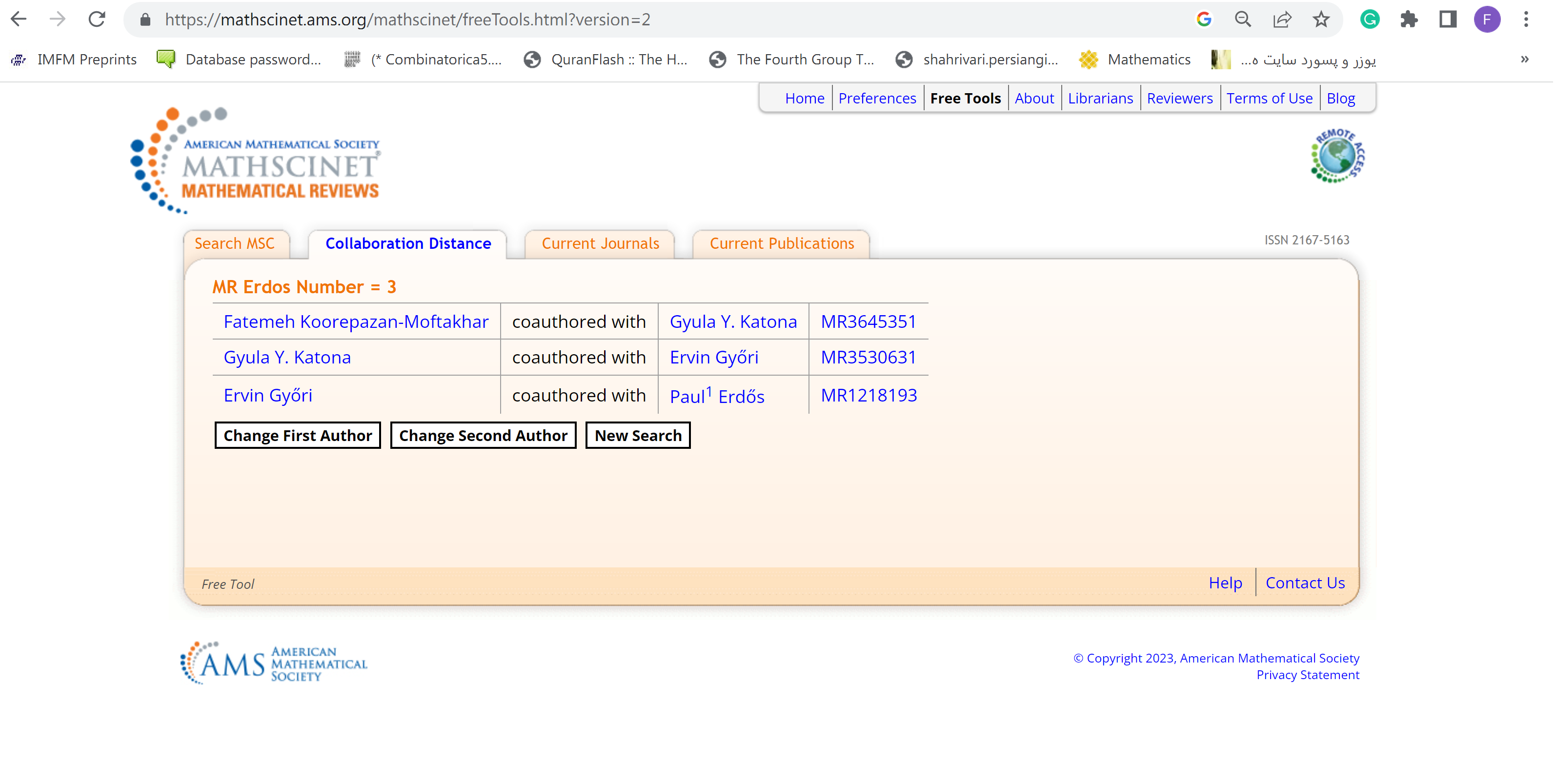Image resolution: width=1556 pixels, height=784 pixels.
Task: Select the Search MSC tab
Action: point(235,243)
